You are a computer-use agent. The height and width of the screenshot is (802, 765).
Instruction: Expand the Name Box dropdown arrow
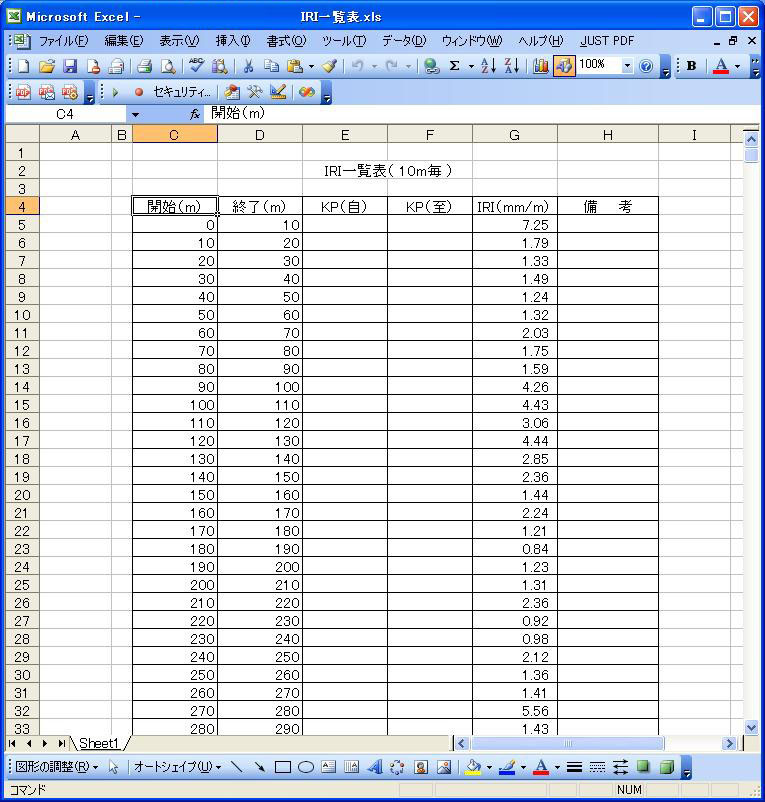point(135,115)
